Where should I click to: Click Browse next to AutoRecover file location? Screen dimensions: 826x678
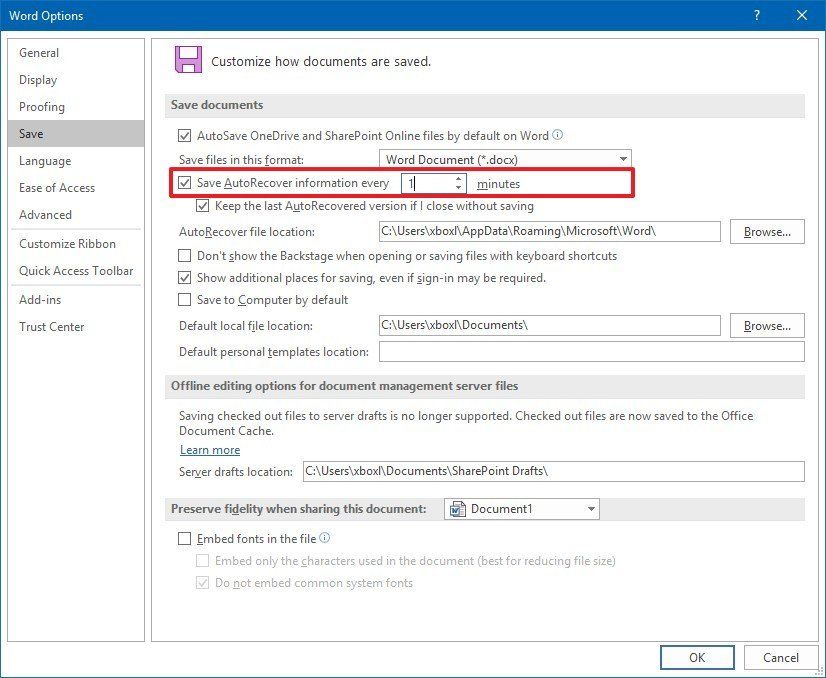click(766, 231)
